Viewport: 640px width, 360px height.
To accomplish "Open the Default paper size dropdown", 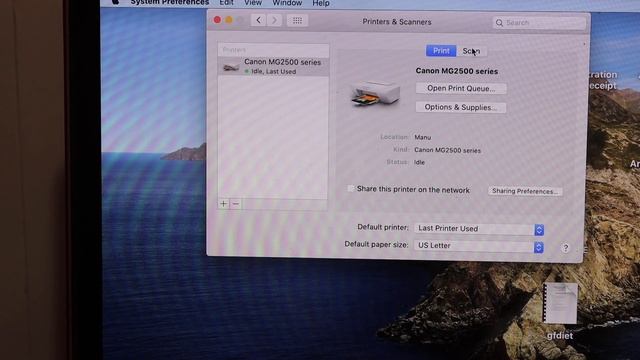I will (479, 246).
